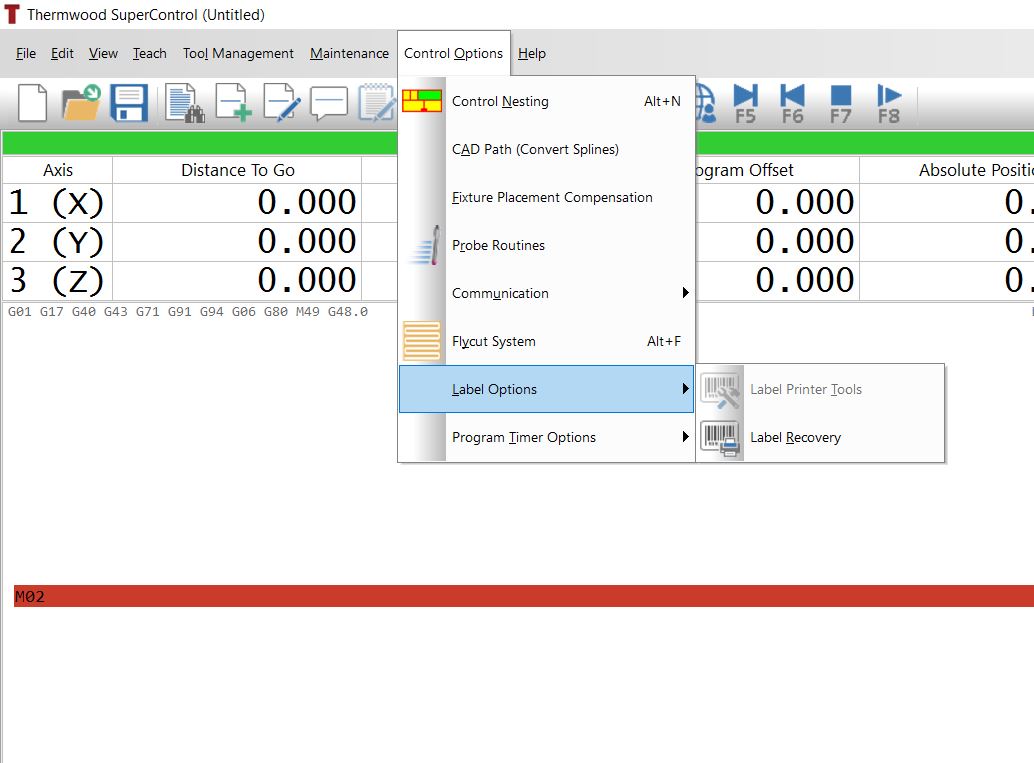Choose Label Recovery in submenu
Screen dimensions: 1034x763
821,437
